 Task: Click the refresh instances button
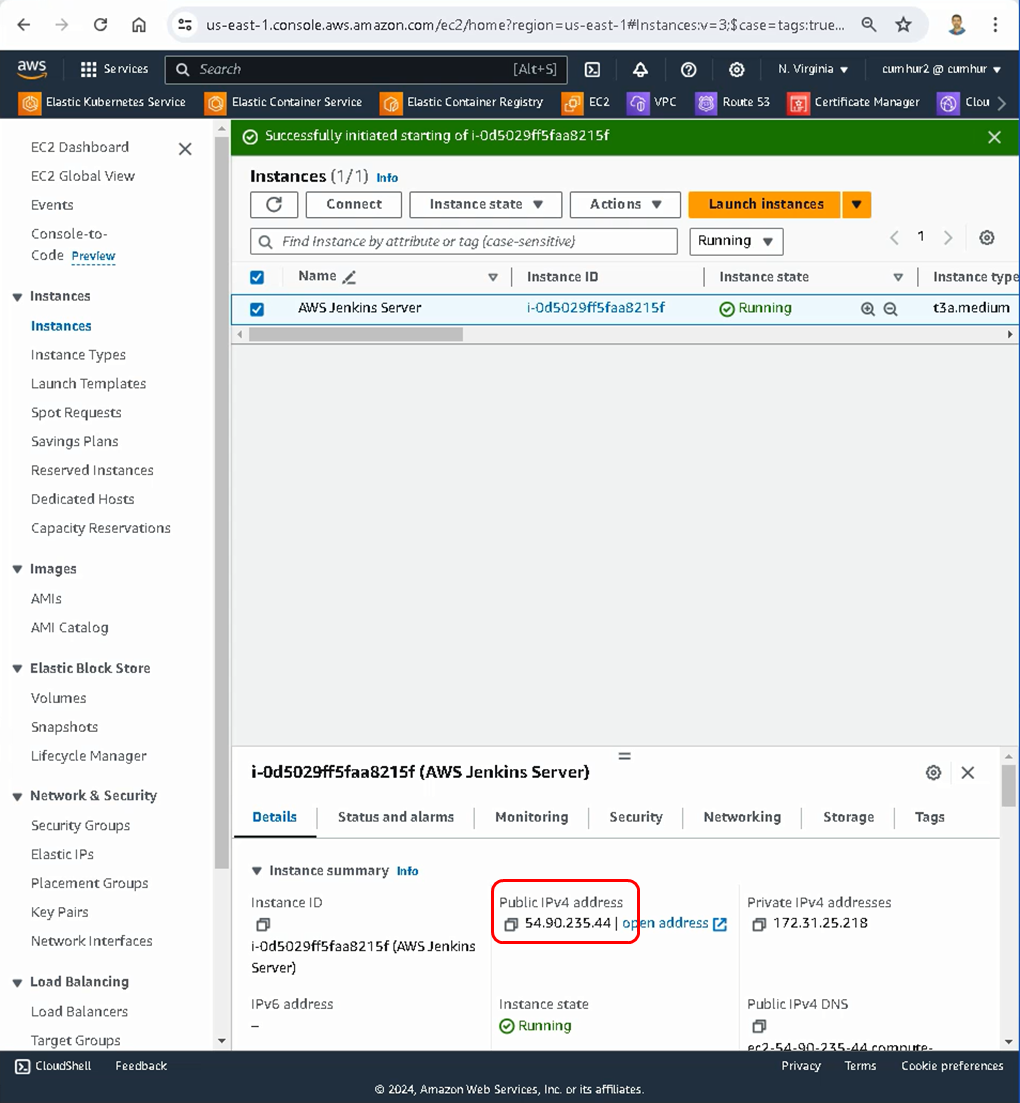pyautogui.click(x=274, y=204)
